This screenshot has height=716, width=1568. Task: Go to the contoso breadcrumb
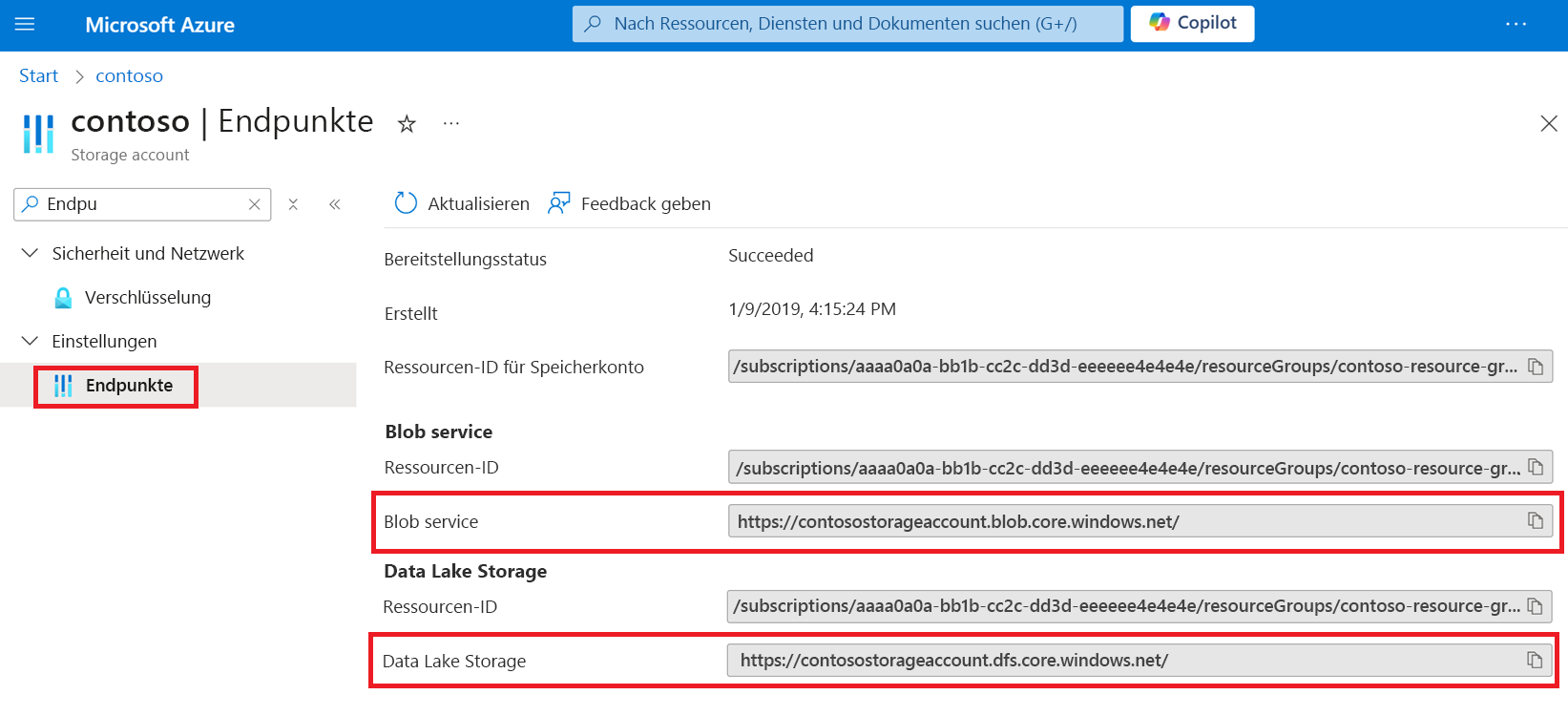pyautogui.click(x=129, y=75)
